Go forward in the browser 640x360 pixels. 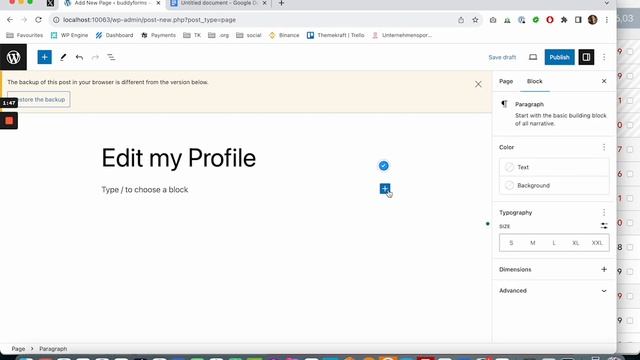[24, 20]
